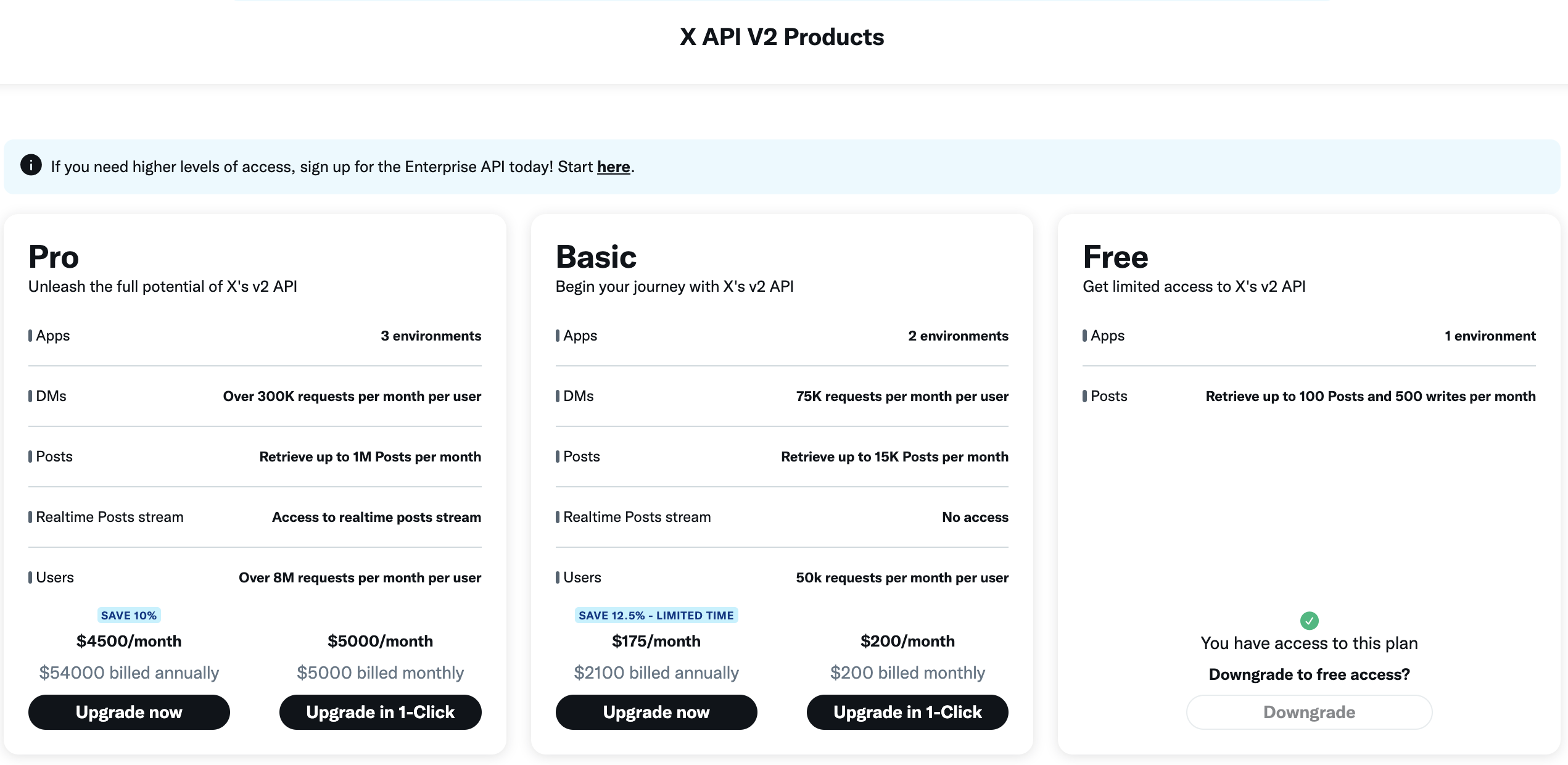
Task: Click '1 environment' in Free plan
Action: 1490,336
